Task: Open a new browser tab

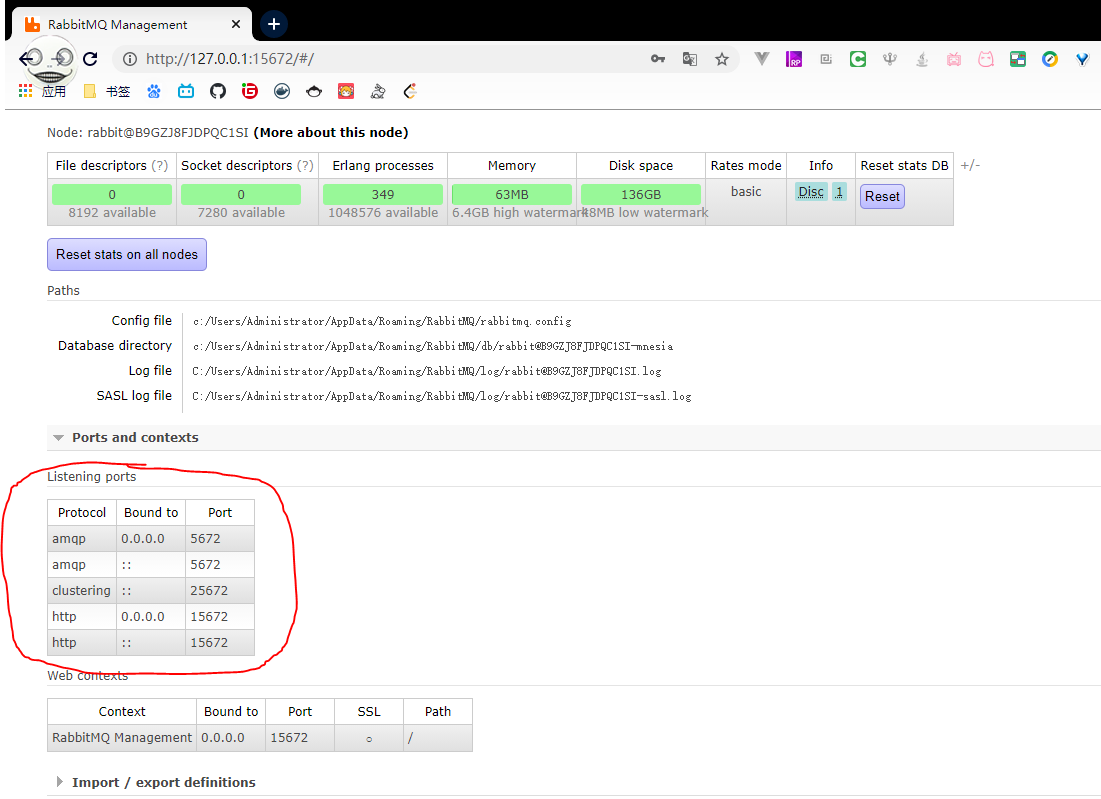Action: coord(274,24)
